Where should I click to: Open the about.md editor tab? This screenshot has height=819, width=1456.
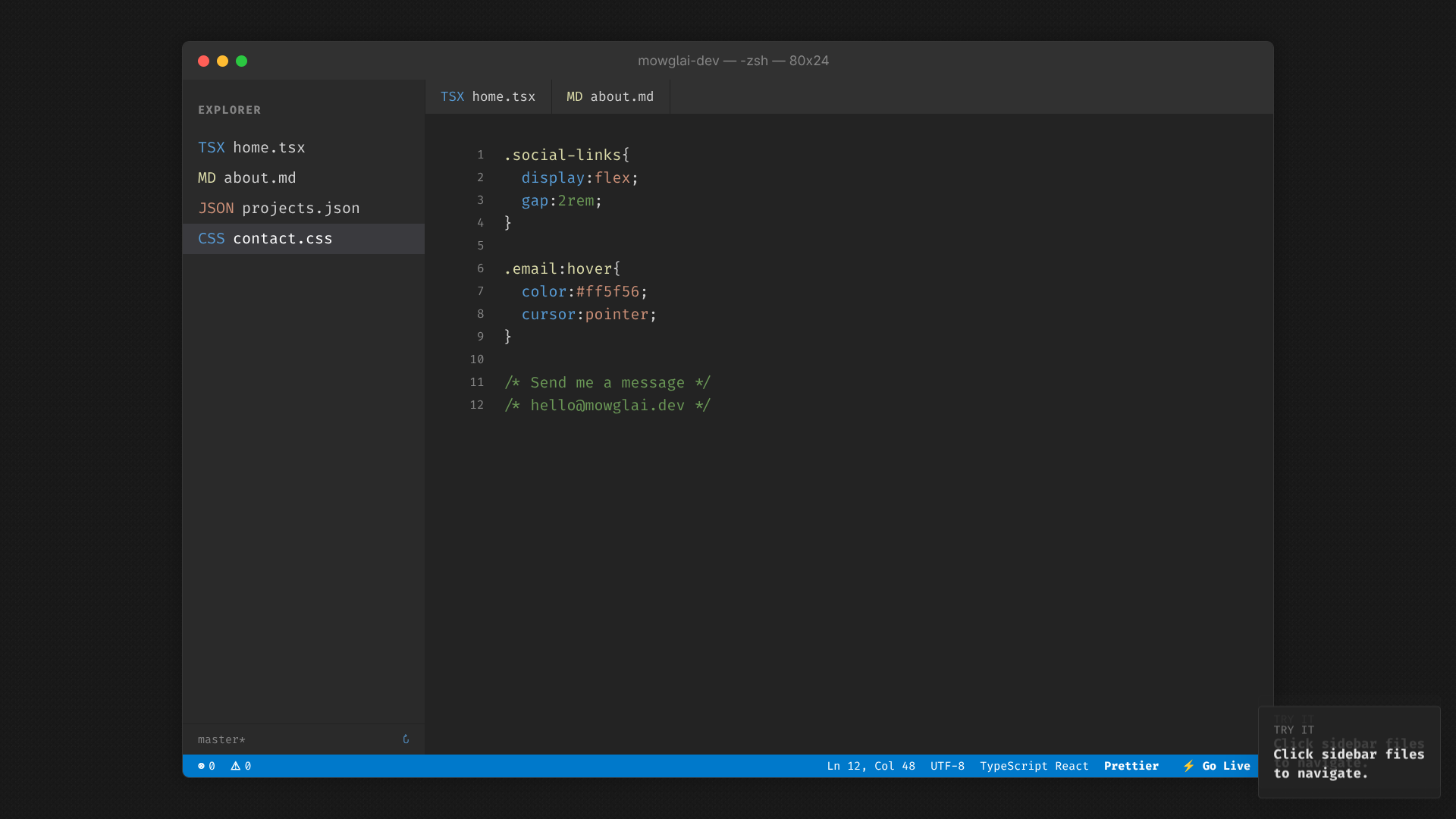tap(610, 96)
